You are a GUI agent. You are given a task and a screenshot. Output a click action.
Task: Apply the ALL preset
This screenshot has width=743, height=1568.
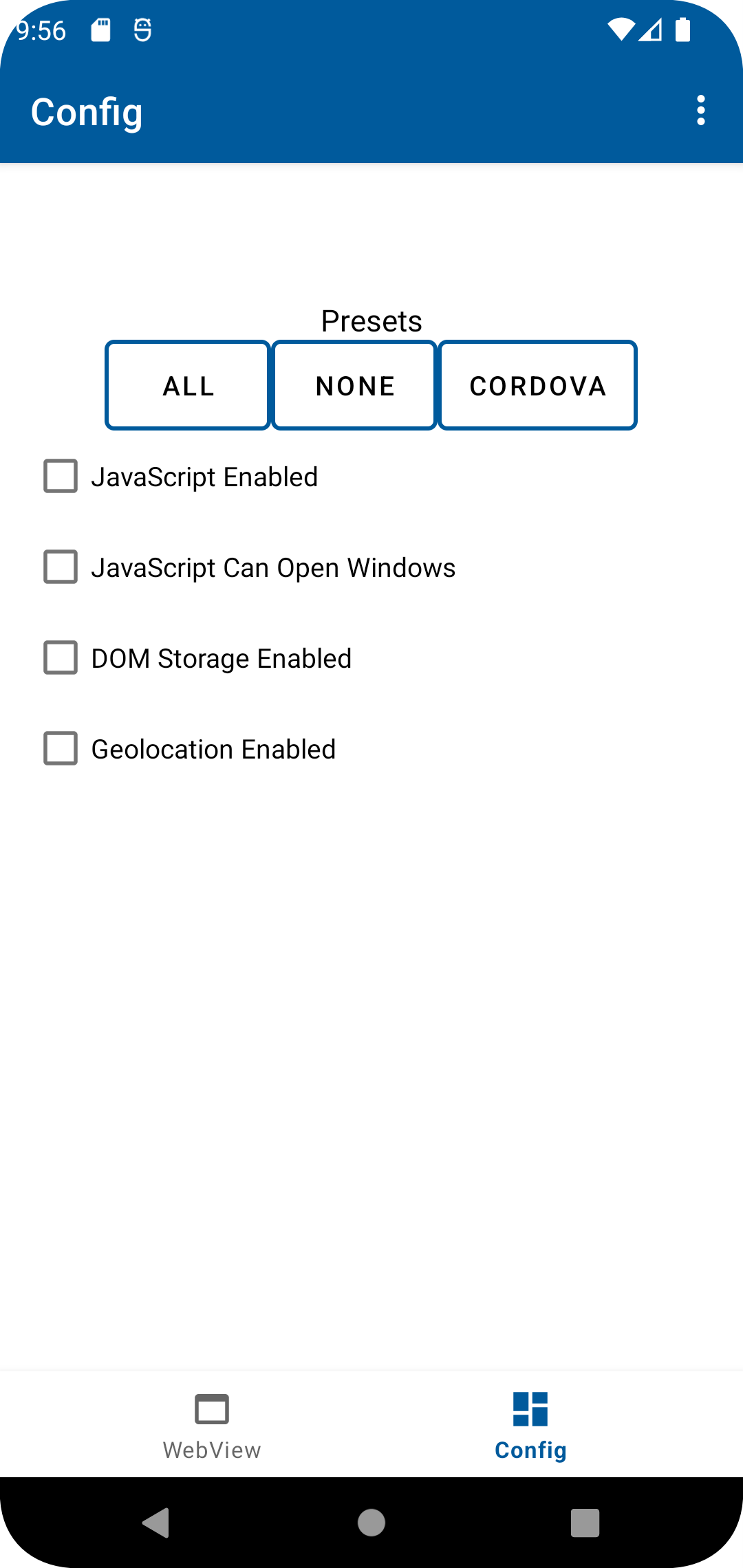click(188, 386)
